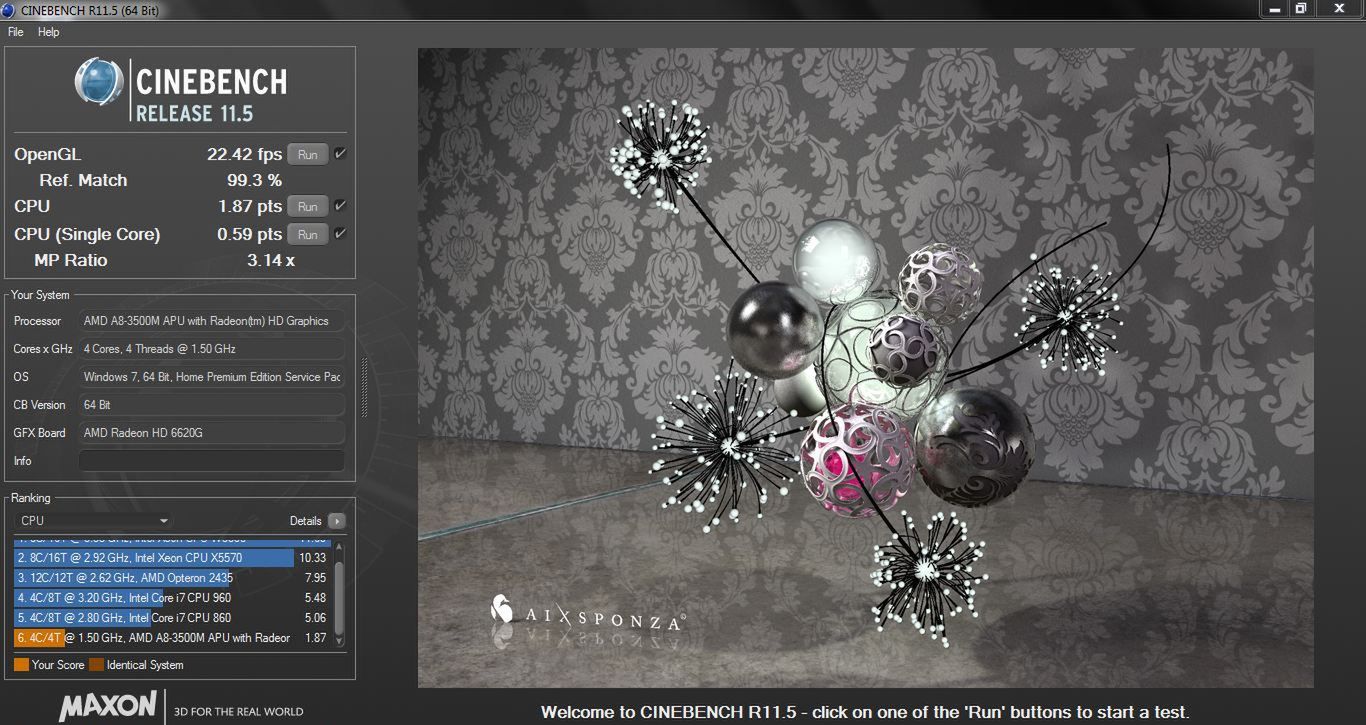Image resolution: width=1366 pixels, height=725 pixels.
Task: Click the Your Score orange swatch
Action: click(21, 665)
